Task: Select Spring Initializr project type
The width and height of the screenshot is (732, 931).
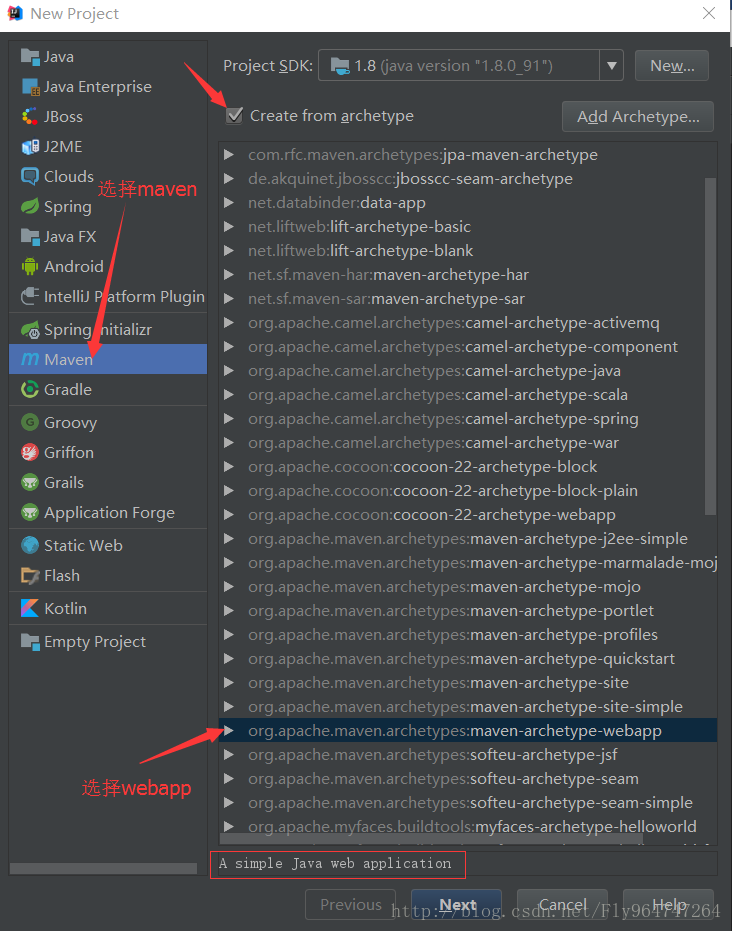Action: (x=108, y=330)
